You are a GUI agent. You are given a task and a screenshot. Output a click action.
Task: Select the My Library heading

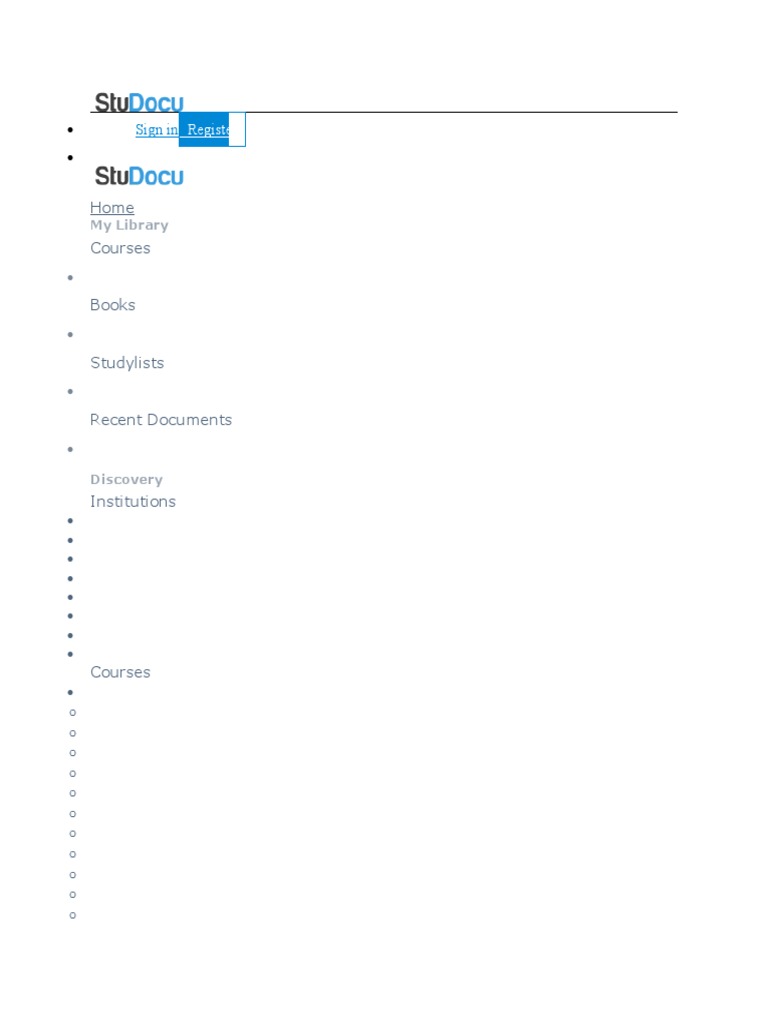pyautogui.click(x=129, y=225)
